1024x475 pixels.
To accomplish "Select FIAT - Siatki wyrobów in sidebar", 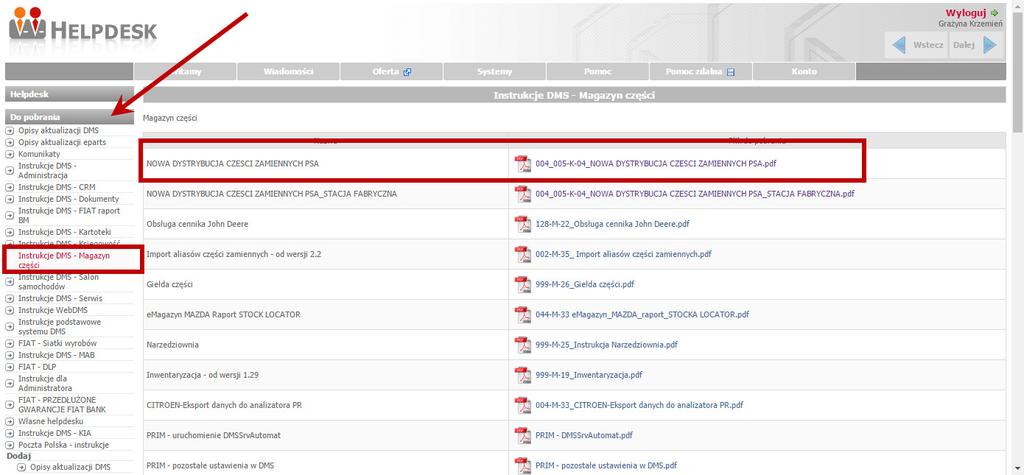I will 57,343.
